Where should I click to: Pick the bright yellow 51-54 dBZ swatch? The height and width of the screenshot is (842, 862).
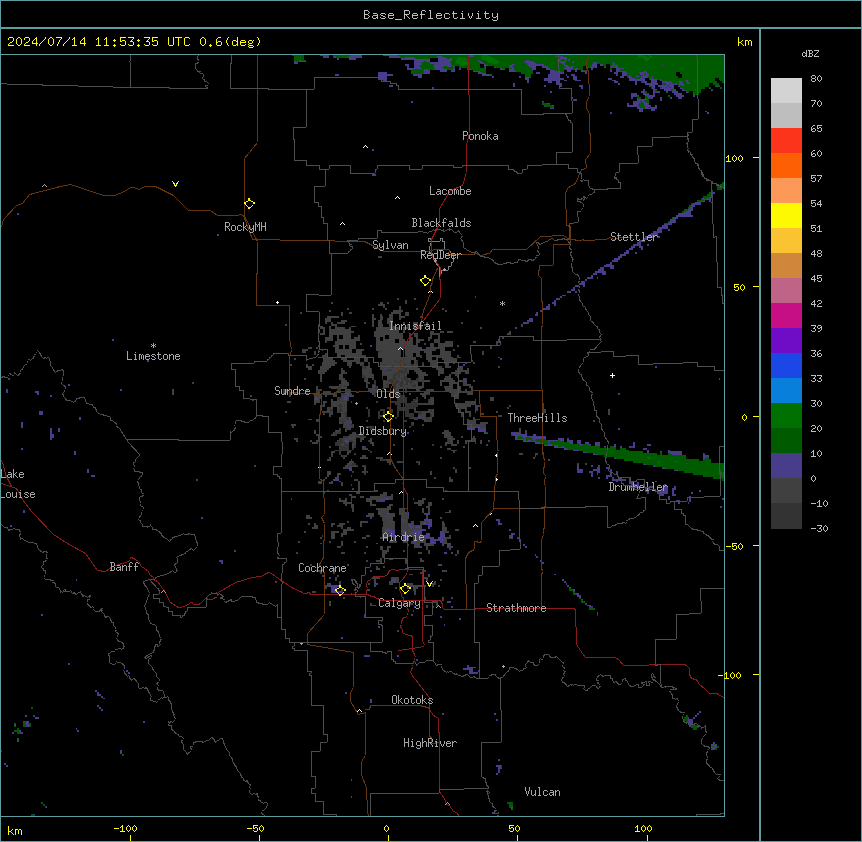point(786,215)
